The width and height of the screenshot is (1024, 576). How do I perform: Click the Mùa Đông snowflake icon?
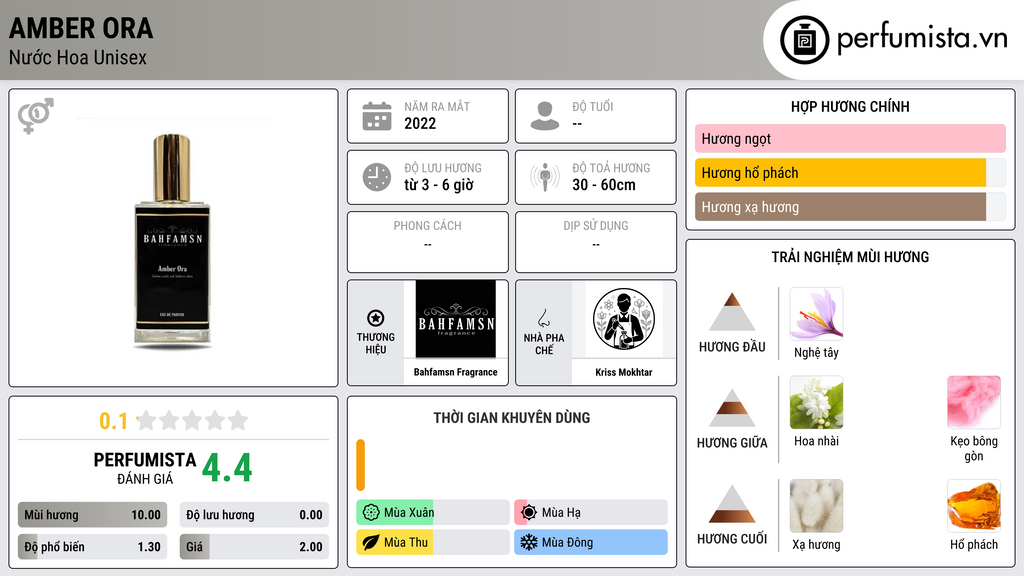click(529, 543)
